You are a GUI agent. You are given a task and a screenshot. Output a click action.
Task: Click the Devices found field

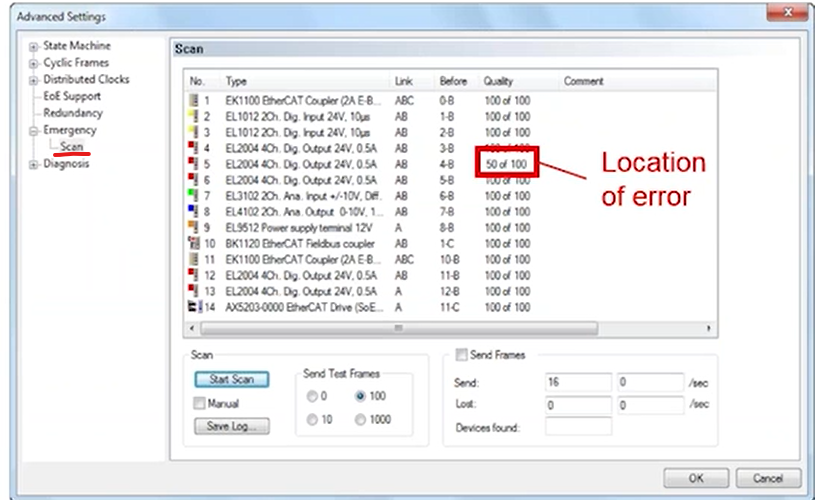click(x=578, y=427)
